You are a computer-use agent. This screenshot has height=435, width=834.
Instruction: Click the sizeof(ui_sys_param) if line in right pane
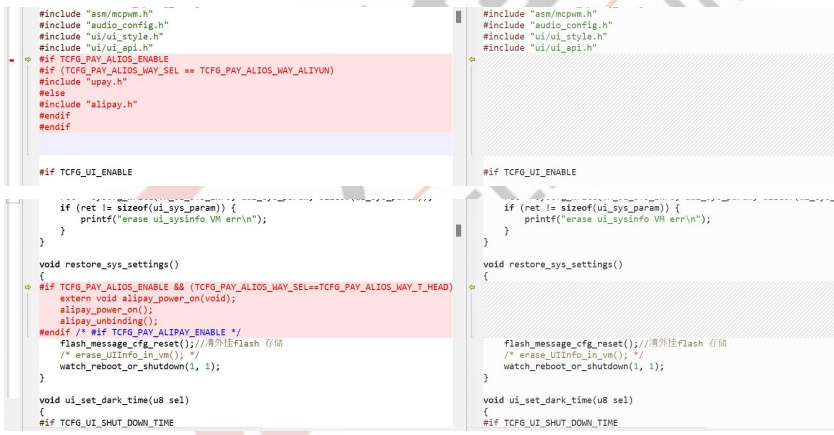591,208
